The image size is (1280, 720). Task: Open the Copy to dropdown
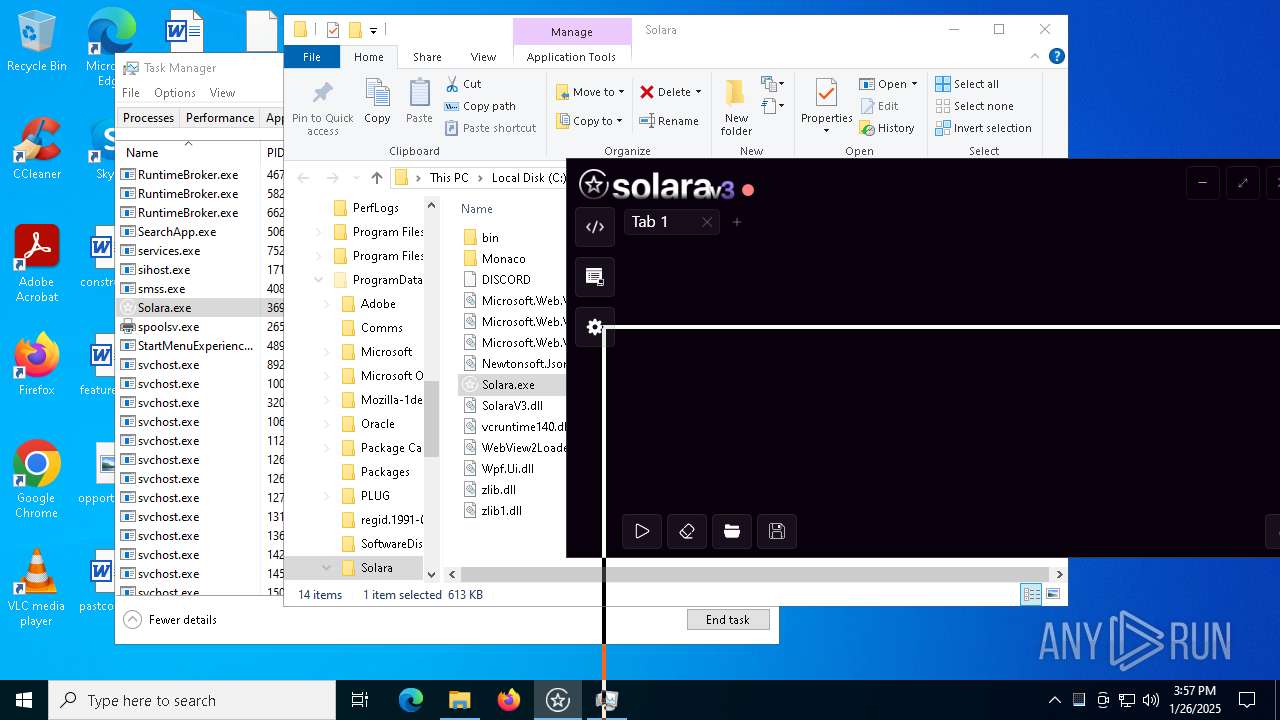click(x=590, y=121)
